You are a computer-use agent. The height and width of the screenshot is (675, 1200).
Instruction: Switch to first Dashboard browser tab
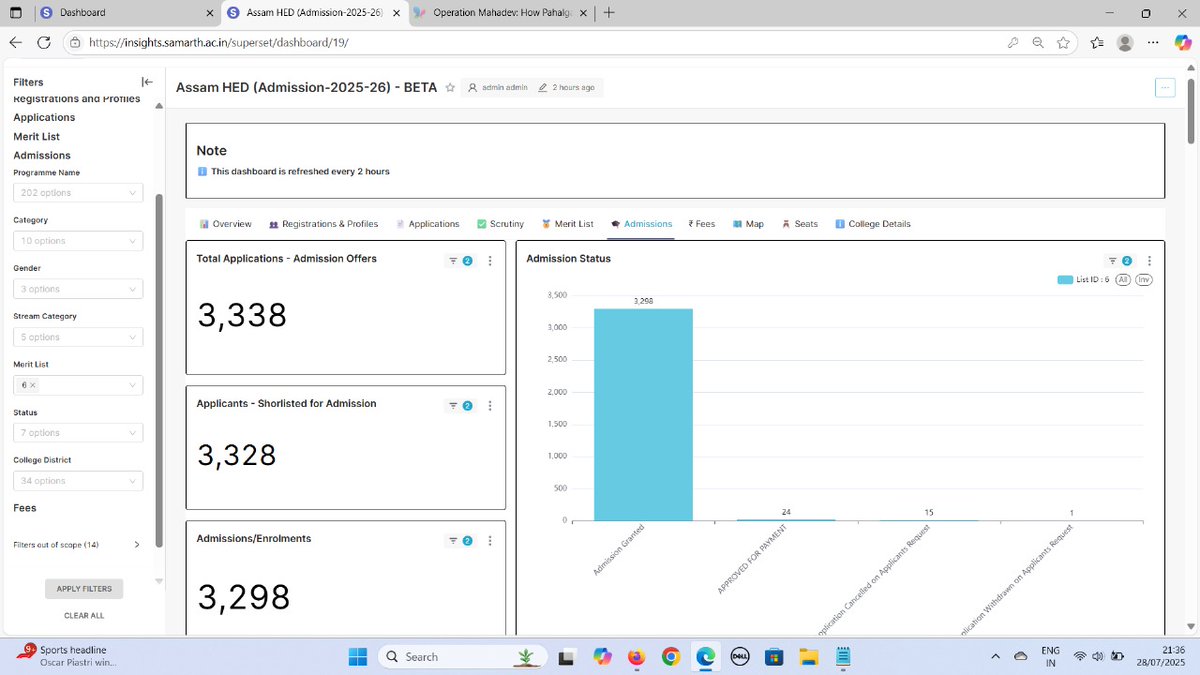pos(125,13)
